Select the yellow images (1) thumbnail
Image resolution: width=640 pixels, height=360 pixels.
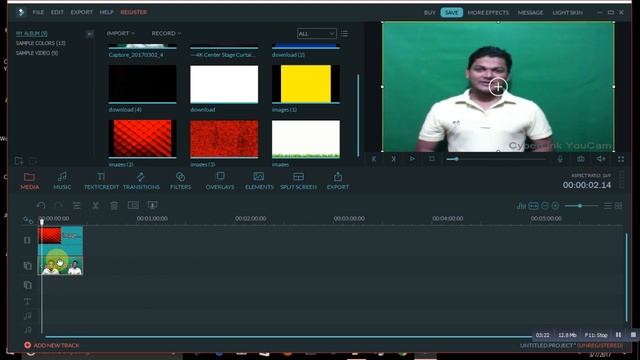(306, 84)
